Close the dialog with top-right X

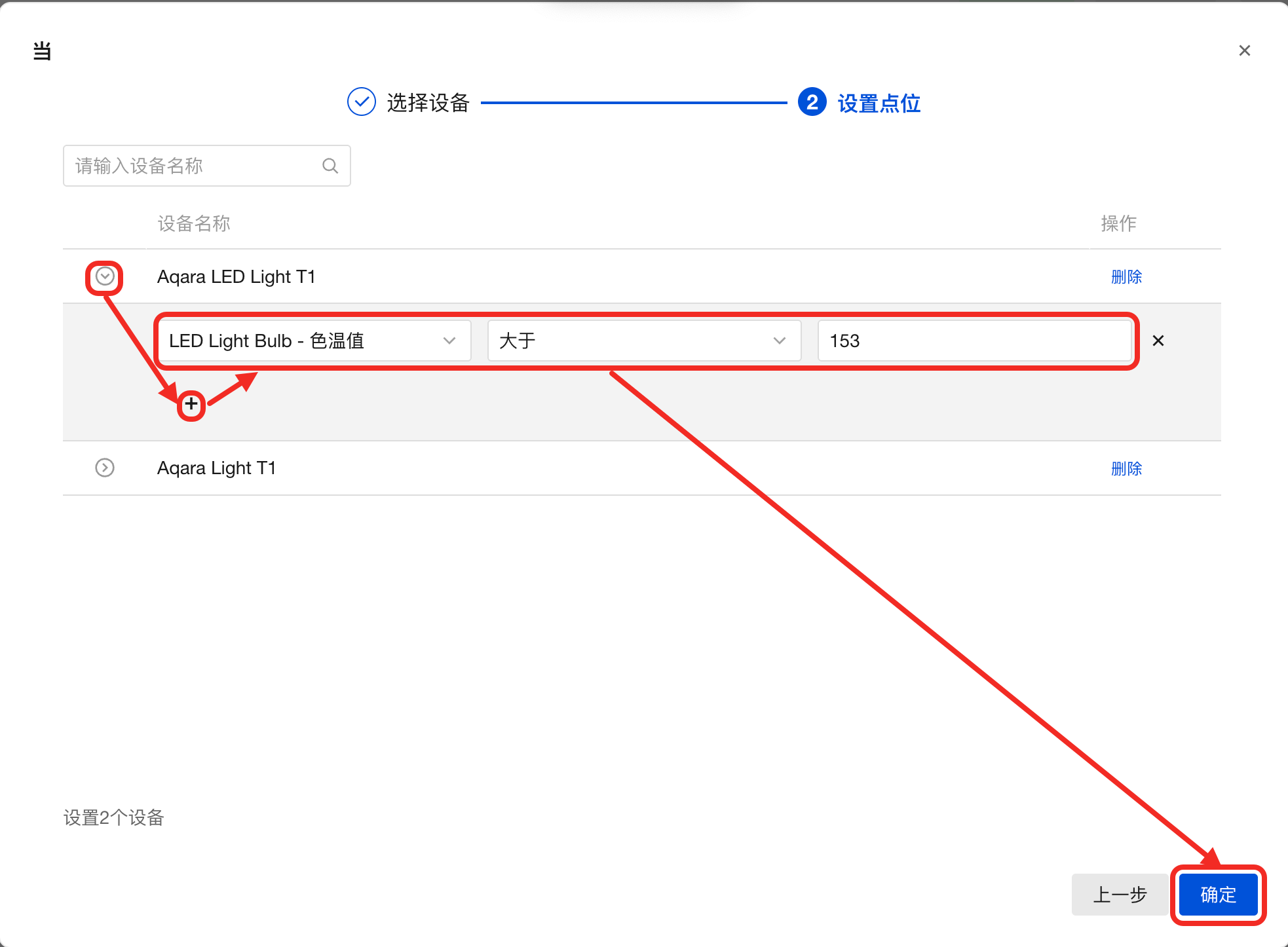[1244, 50]
